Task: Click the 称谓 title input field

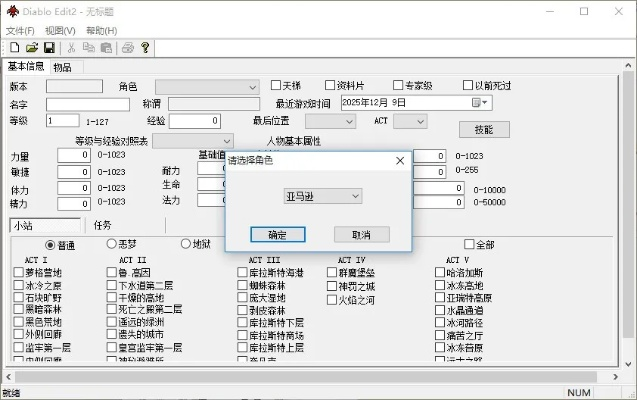Action: (214, 104)
